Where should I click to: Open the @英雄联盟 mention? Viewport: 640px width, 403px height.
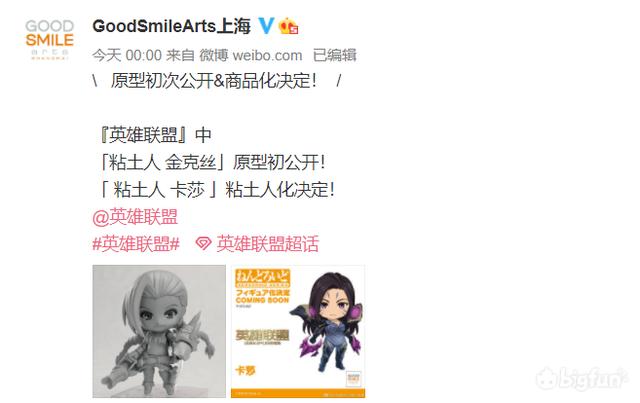pos(135,217)
